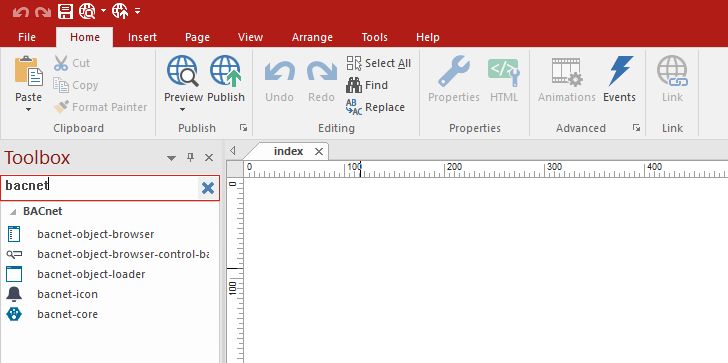Screen dimensions: 728x363
Task: Switch to the Insert ribbon tab
Action: 142,38
